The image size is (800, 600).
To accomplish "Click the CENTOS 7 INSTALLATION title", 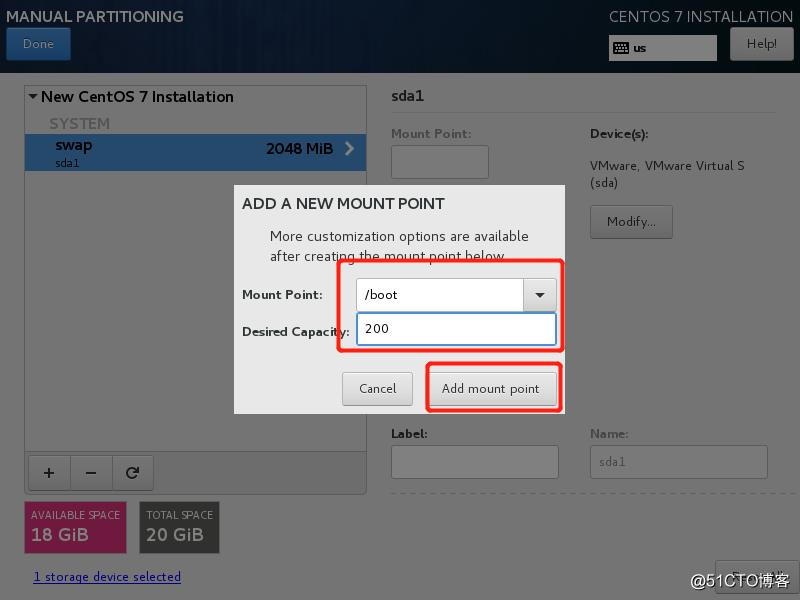I will tap(701, 16).
